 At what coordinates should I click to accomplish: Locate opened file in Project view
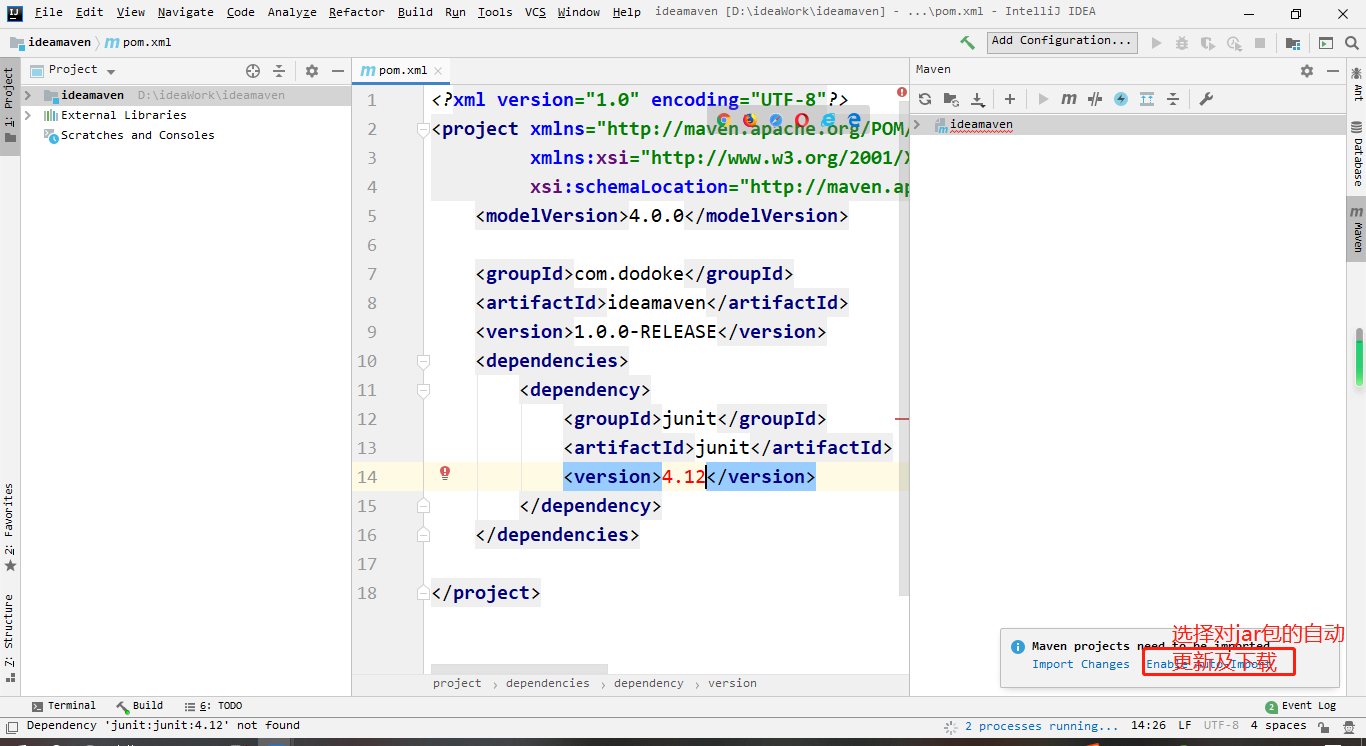point(253,71)
